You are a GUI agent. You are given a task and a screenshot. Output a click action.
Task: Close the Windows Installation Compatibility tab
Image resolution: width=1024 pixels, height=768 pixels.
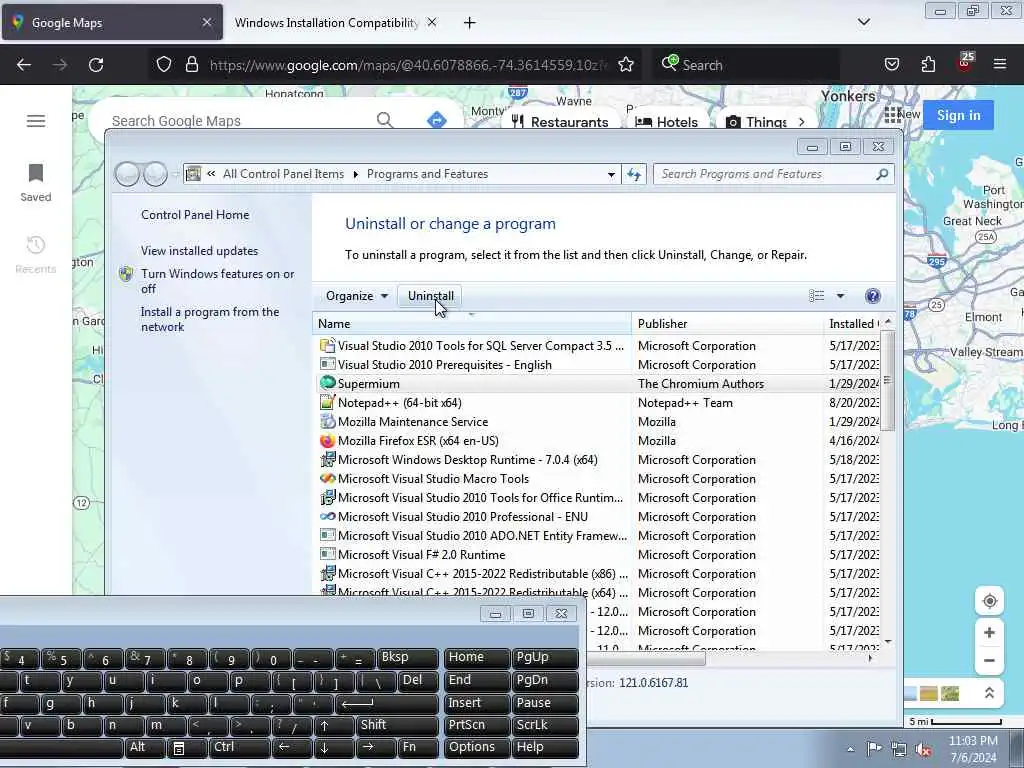[x=432, y=22]
